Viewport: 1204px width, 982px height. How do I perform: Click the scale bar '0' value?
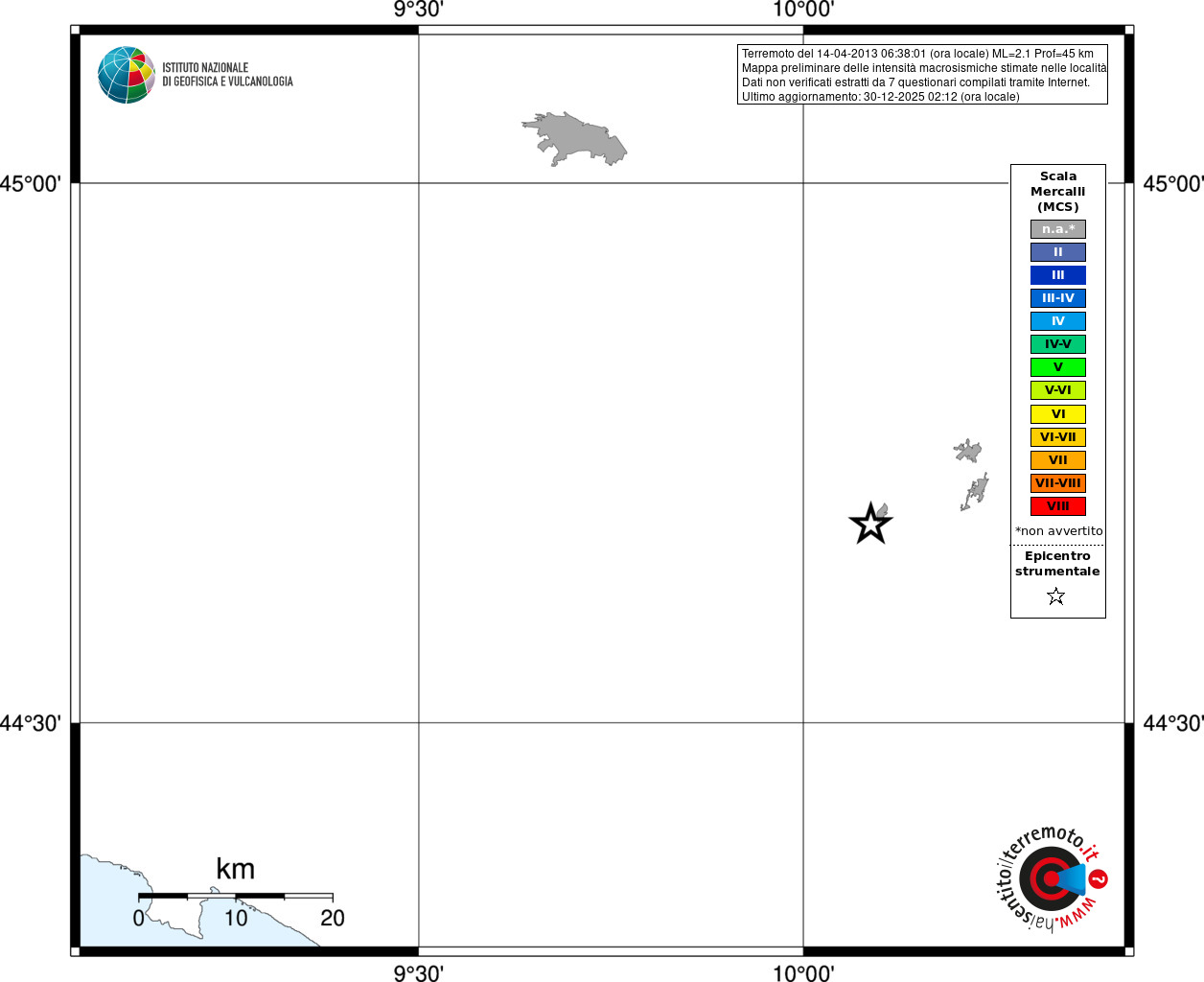click(139, 919)
